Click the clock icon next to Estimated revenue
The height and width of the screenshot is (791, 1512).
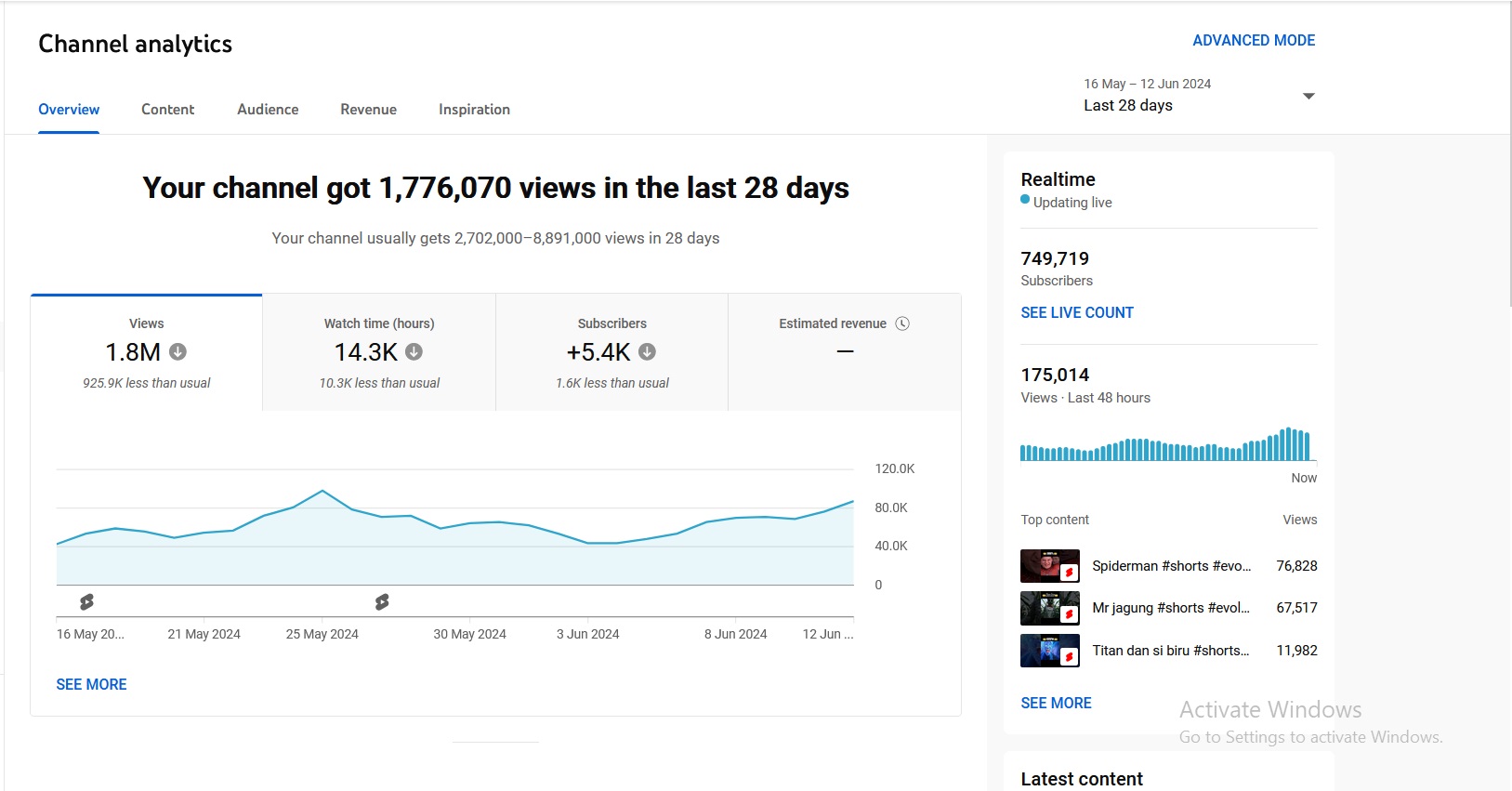point(902,323)
